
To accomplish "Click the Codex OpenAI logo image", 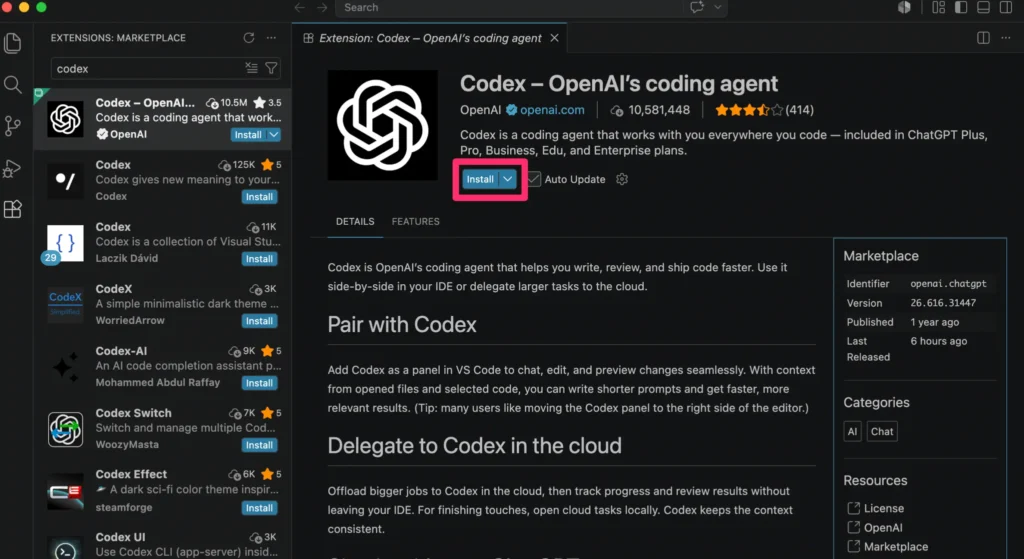I will tap(383, 125).
